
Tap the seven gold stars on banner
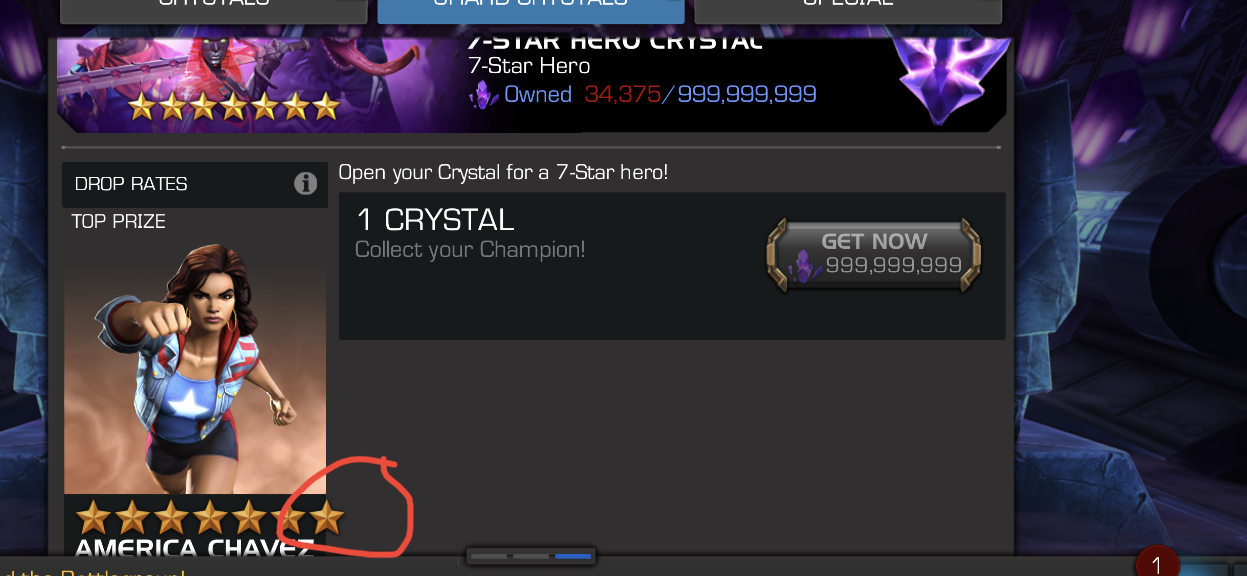[233, 105]
